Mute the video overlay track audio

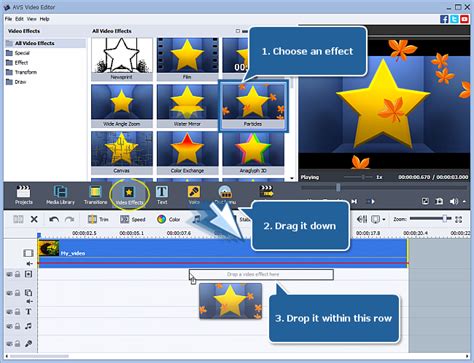pos(29,301)
